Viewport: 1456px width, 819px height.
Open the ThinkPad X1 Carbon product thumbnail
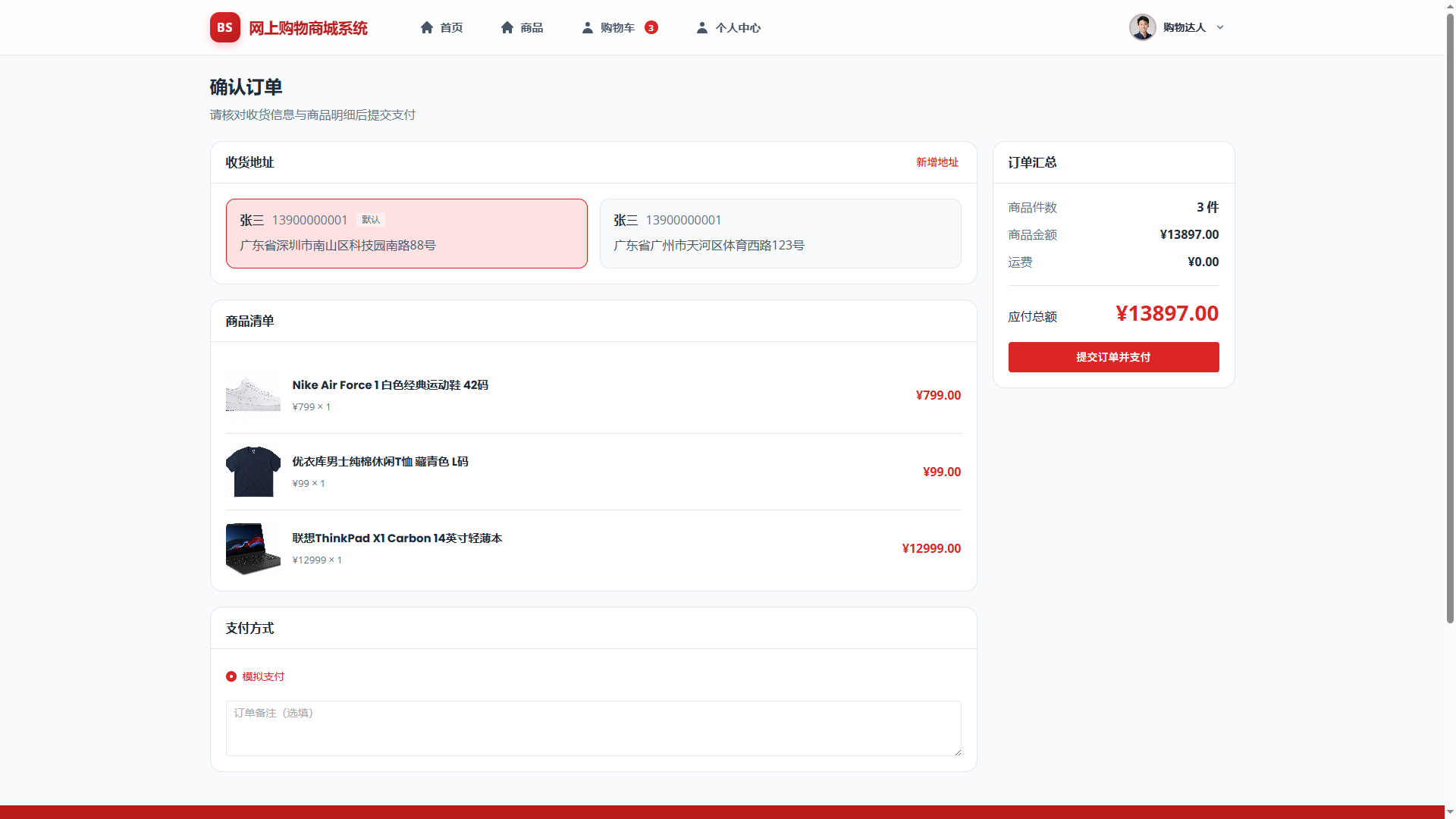point(253,548)
